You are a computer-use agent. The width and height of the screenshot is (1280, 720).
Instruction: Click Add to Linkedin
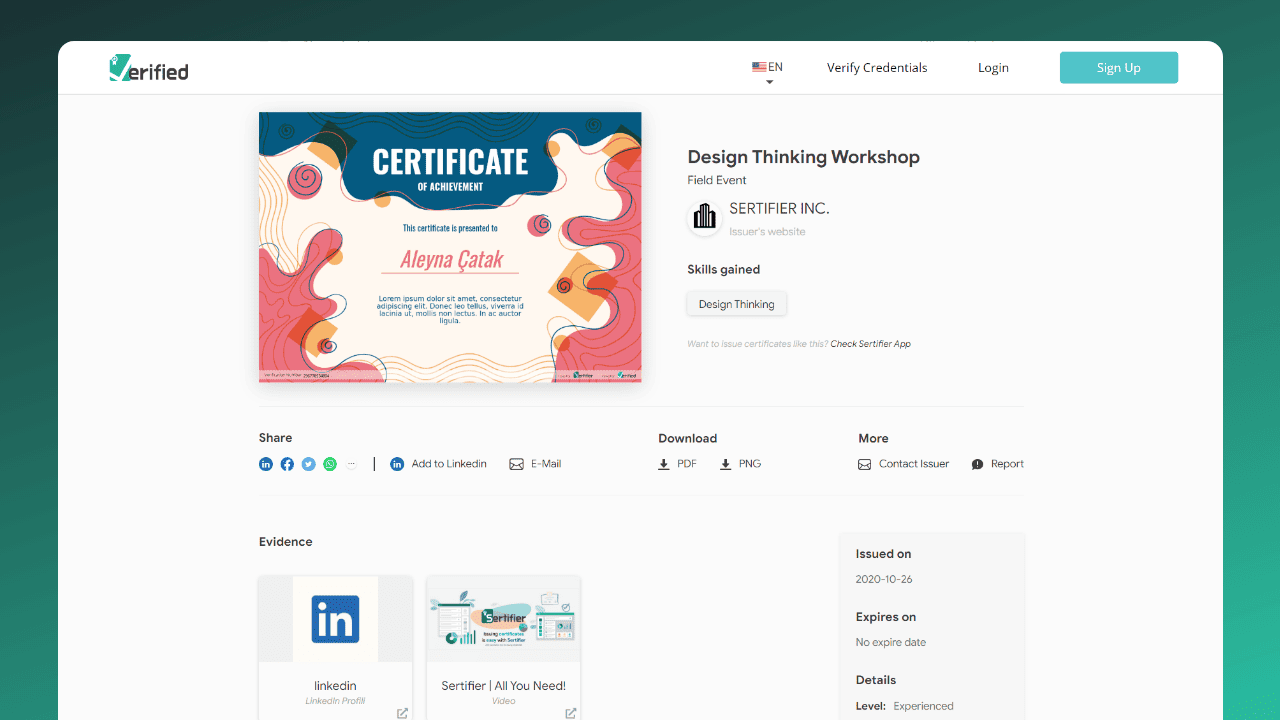(x=439, y=464)
